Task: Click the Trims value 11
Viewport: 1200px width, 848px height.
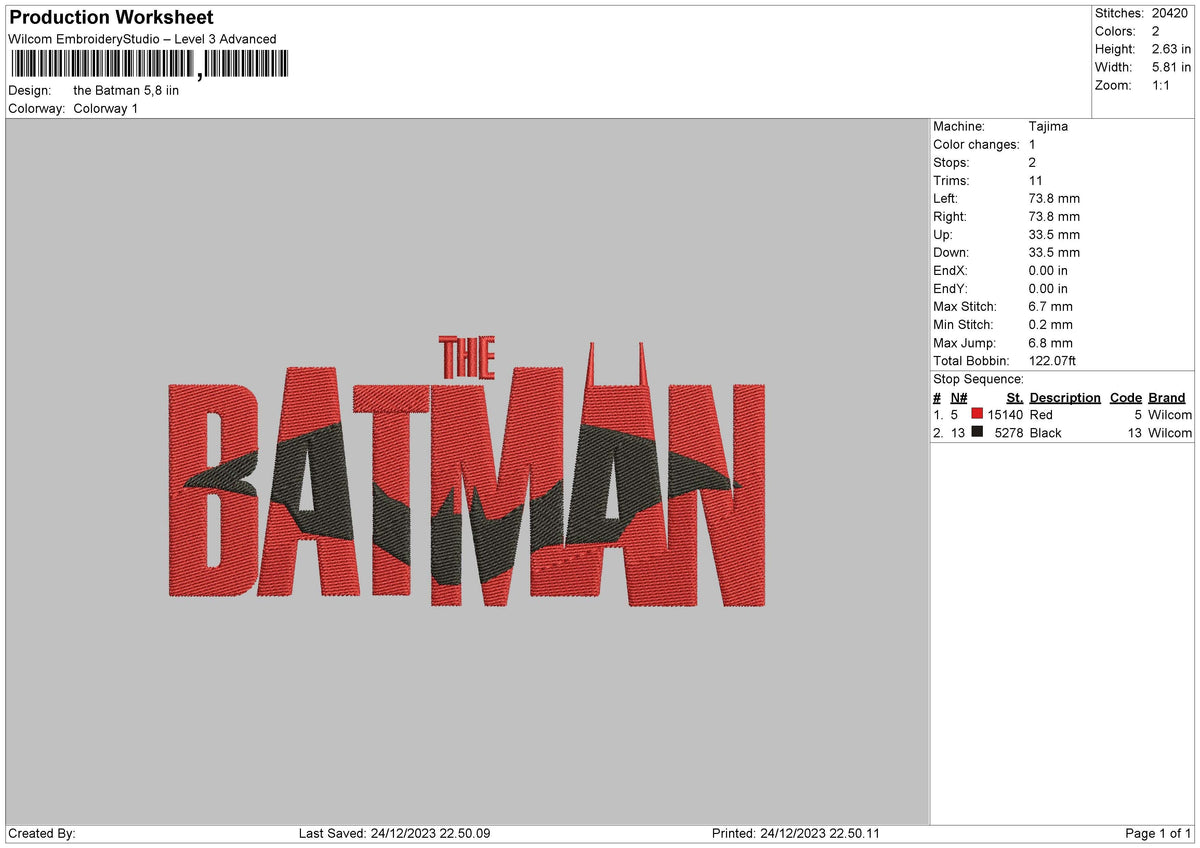Action: [x=1036, y=180]
